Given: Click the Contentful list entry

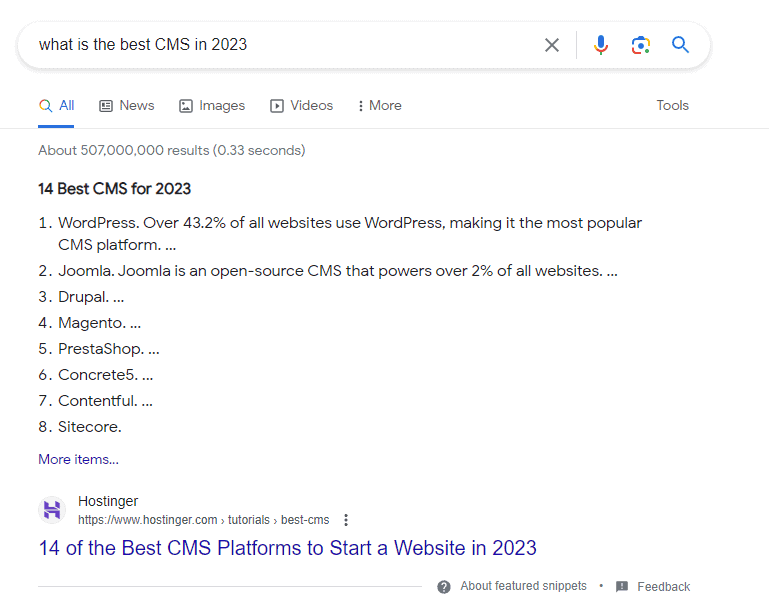Looking at the screenshot, I should (105, 401).
